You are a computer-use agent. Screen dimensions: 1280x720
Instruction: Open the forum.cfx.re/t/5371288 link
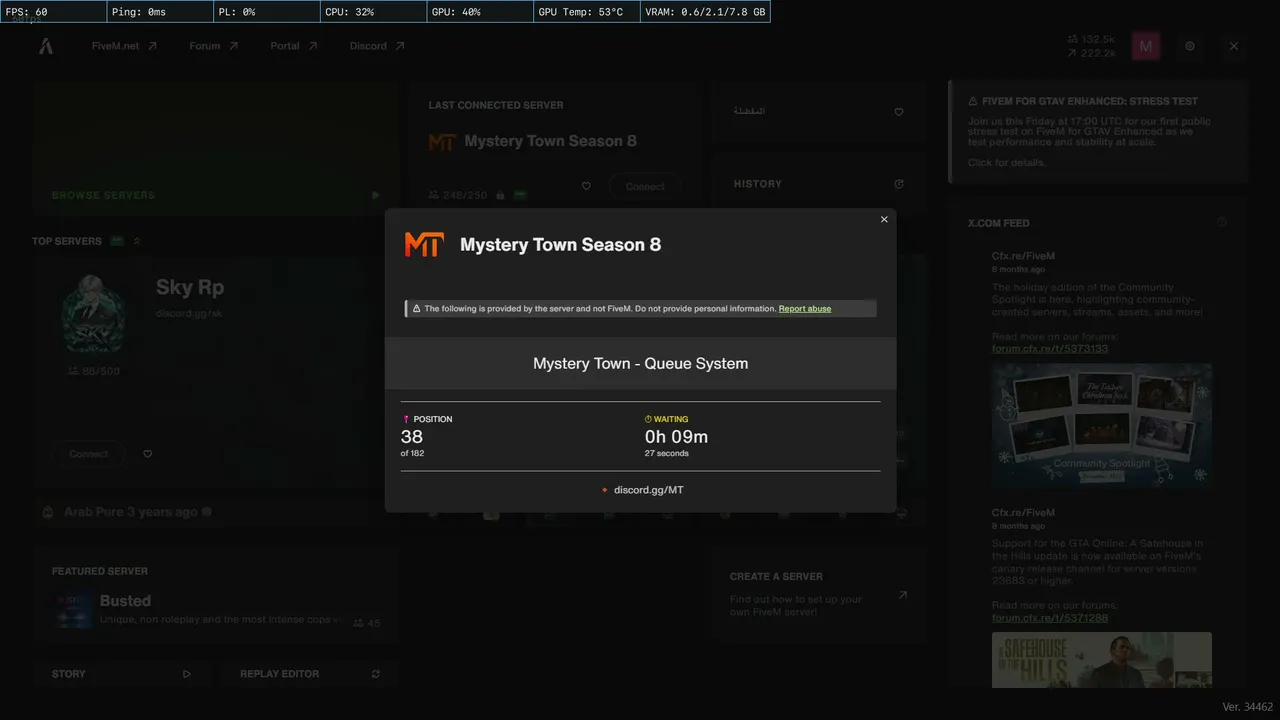pyautogui.click(x=1050, y=618)
